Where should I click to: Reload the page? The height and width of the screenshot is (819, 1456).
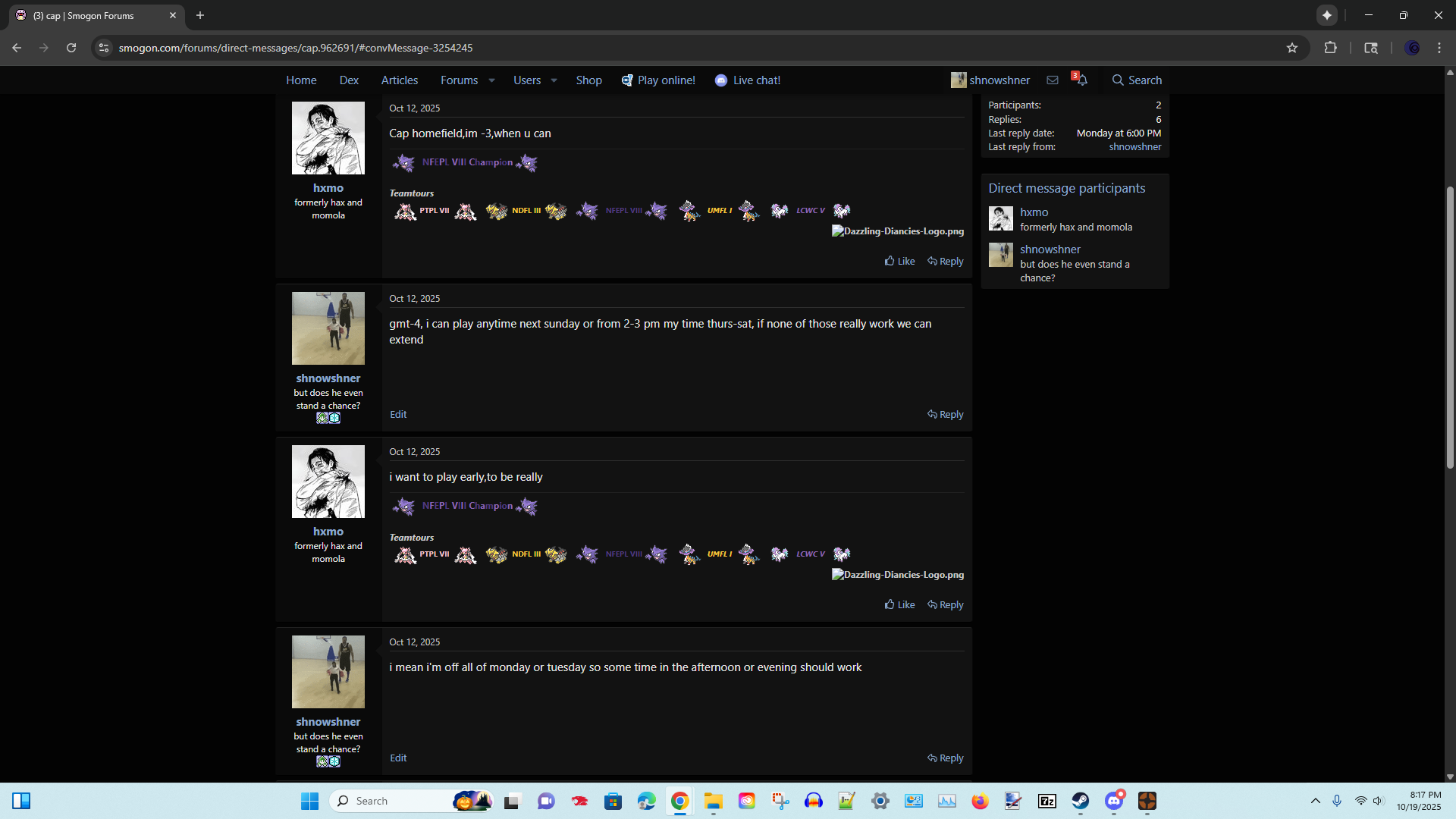pos(71,48)
